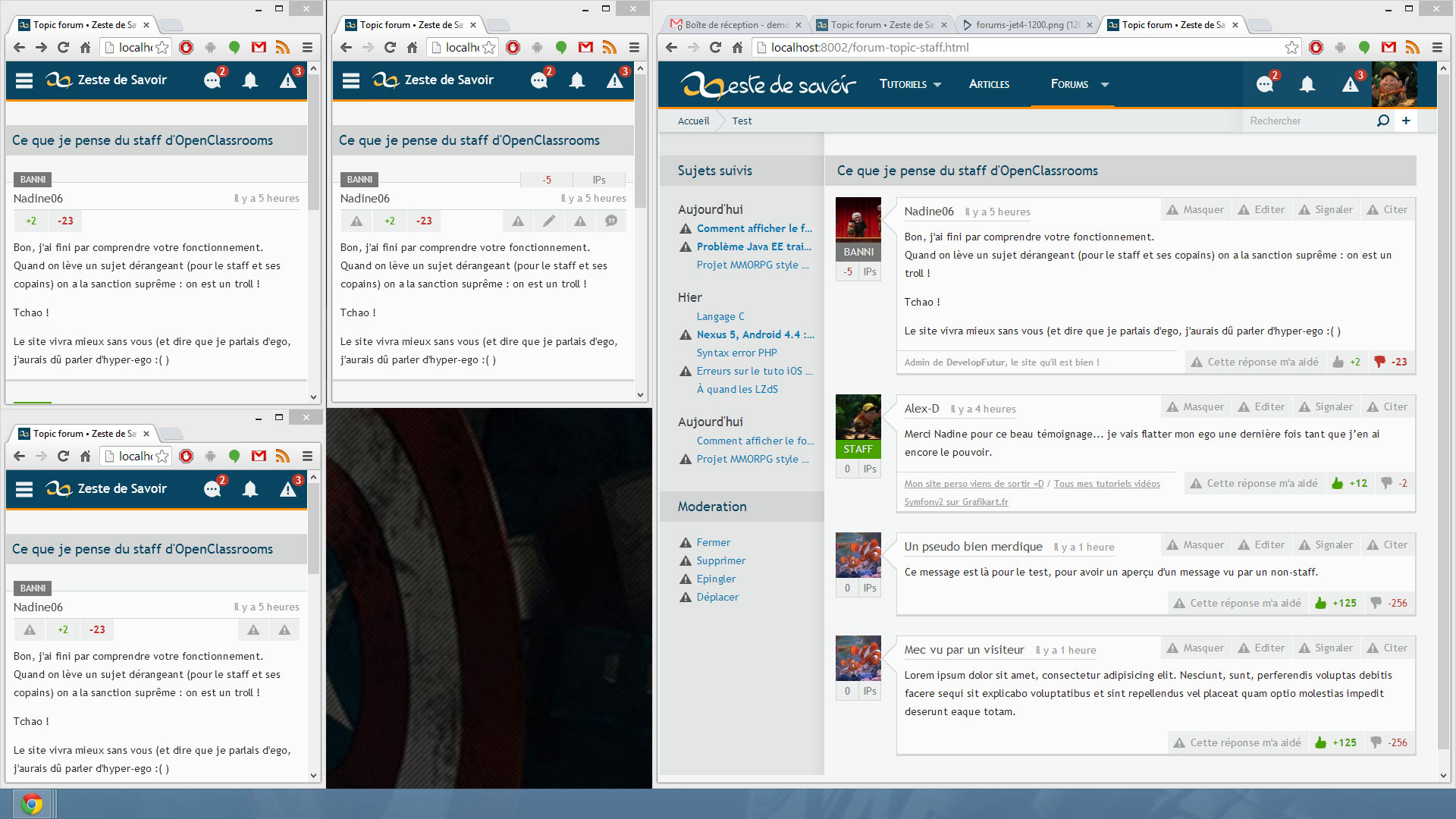Open the Articles menu item

pyautogui.click(x=989, y=84)
